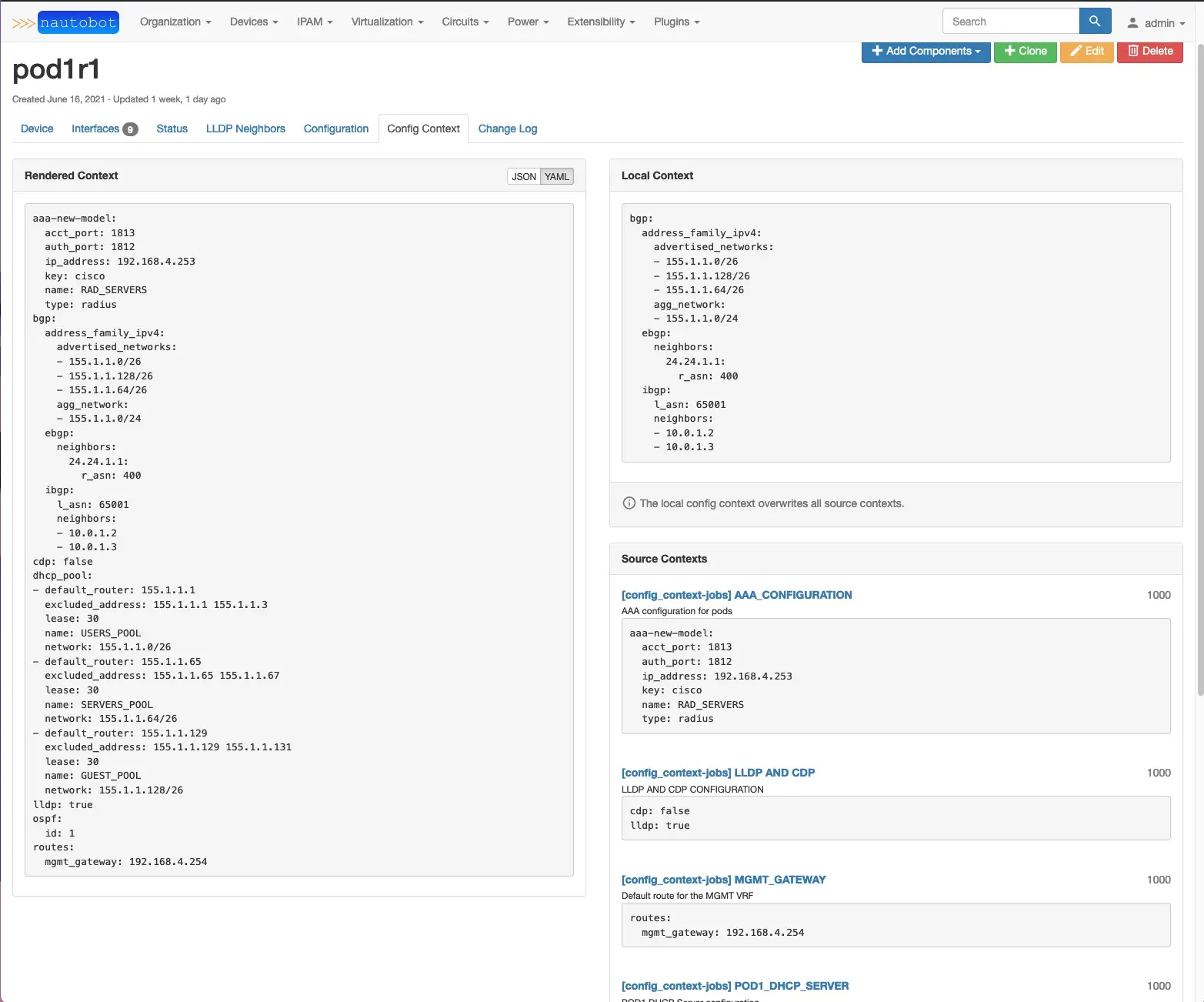Click the Edit pencil button
Screen dimensions: 1204x1002
[1086, 51]
